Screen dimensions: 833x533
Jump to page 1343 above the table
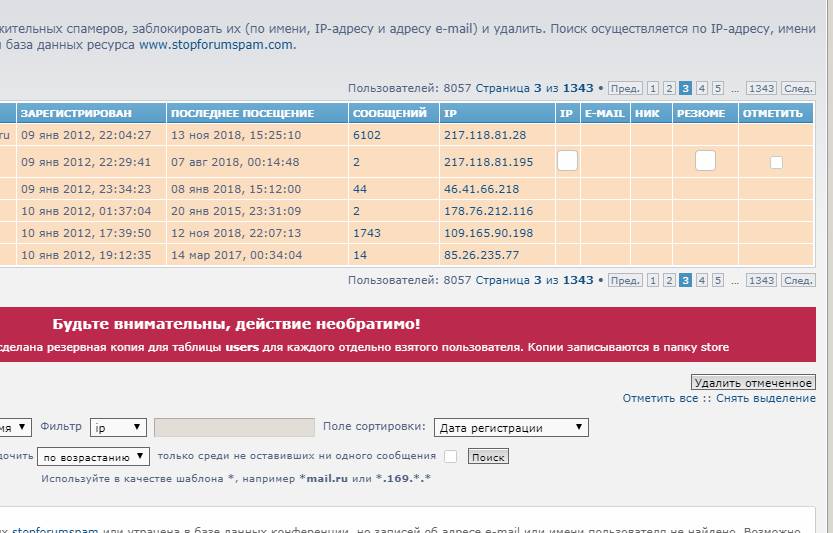[761, 88]
